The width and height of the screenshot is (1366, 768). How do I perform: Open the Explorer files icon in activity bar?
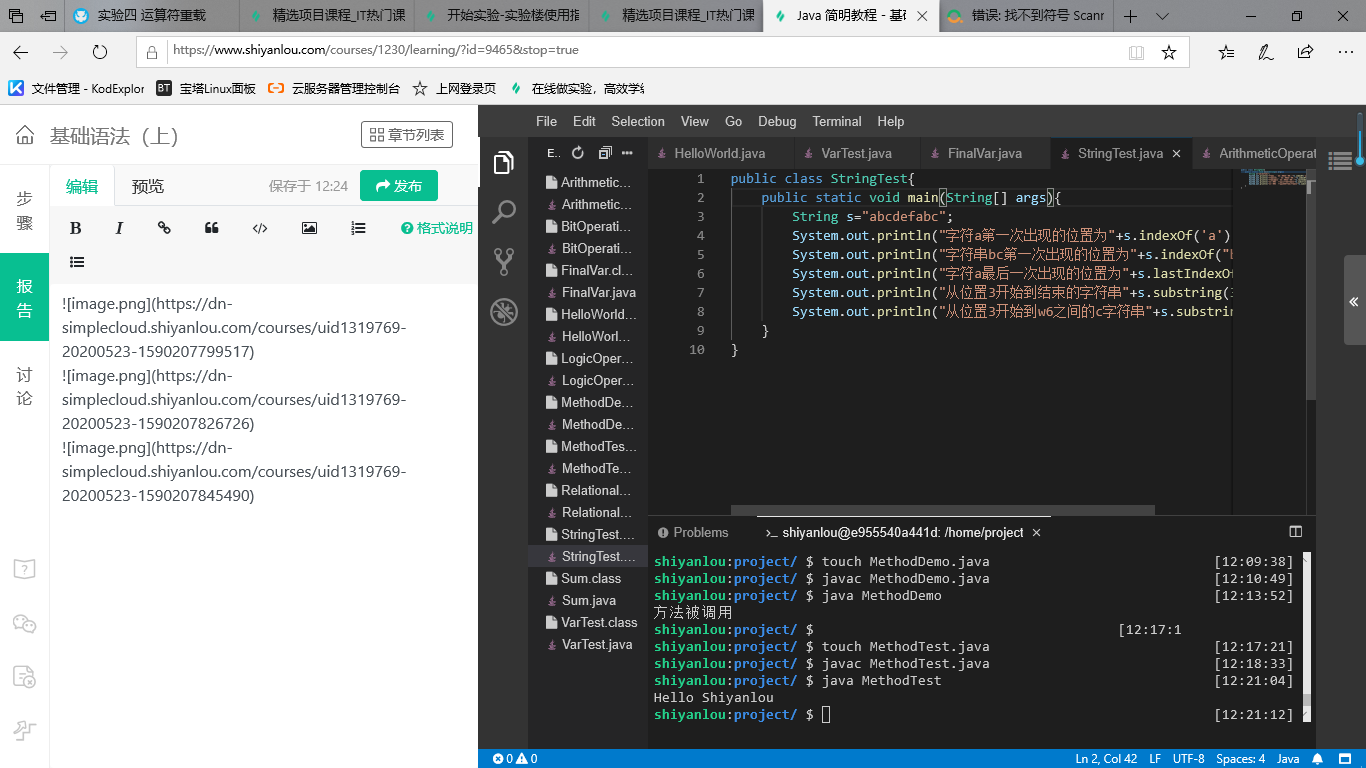[503, 162]
